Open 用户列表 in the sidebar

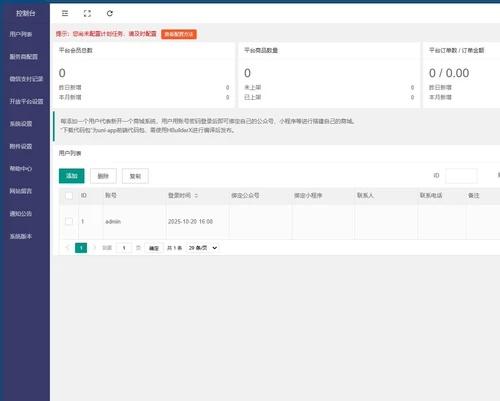pyautogui.click(x=21, y=34)
